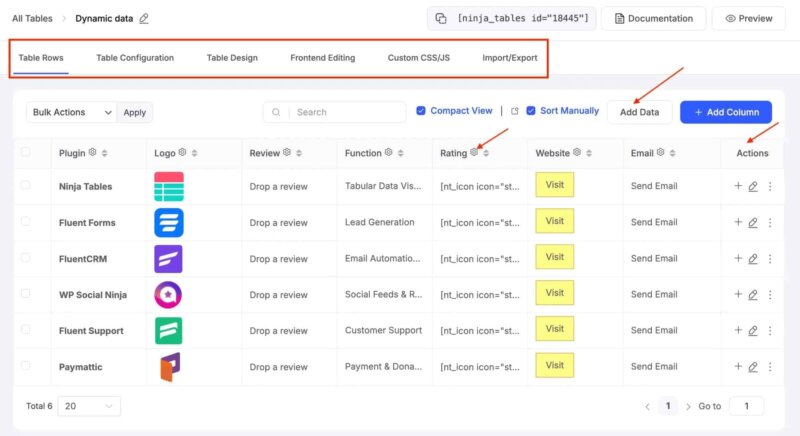800x436 pixels.
Task: Open the Table Design tab
Action: coord(232,58)
